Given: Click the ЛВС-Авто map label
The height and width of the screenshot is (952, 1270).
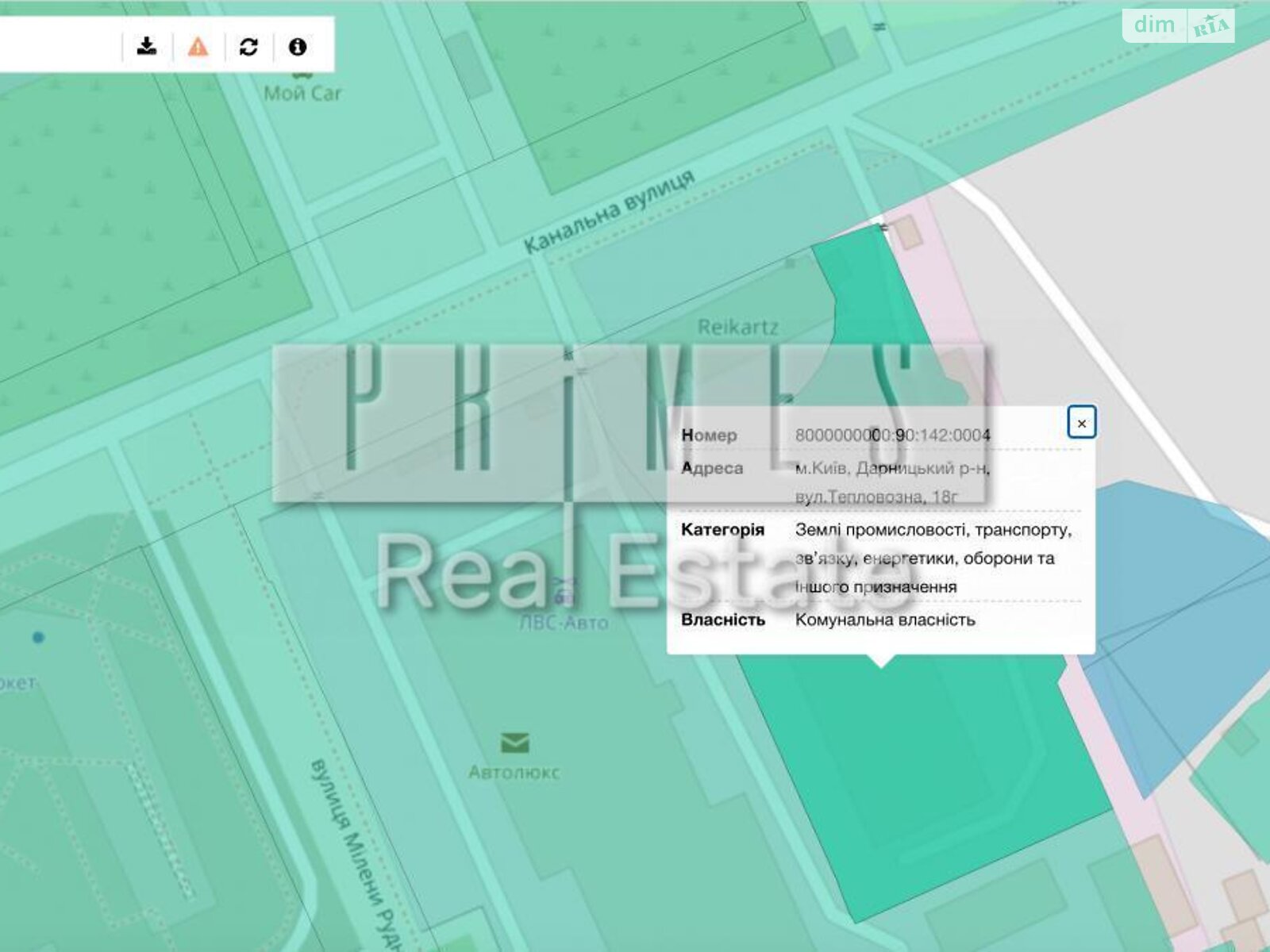Looking at the screenshot, I should point(564,623).
